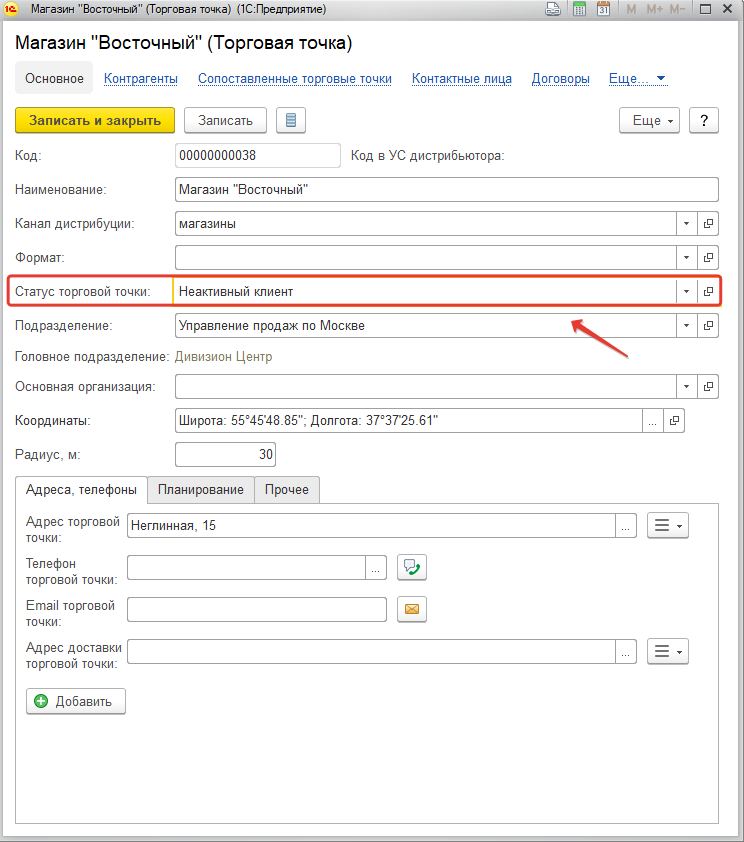This screenshot has width=744, height=842.
Task: Open the calculator icon in title bar
Action: click(579, 9)
